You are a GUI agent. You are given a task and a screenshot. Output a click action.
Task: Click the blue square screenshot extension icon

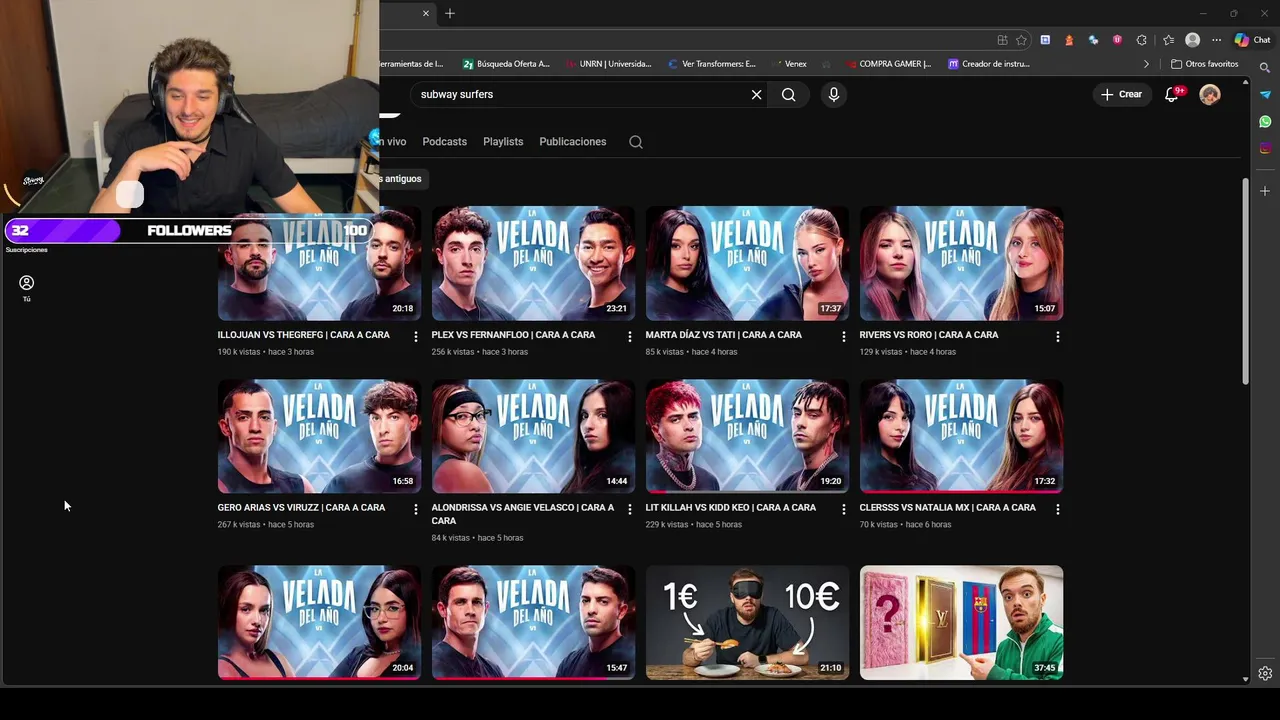click(1045, 40)
